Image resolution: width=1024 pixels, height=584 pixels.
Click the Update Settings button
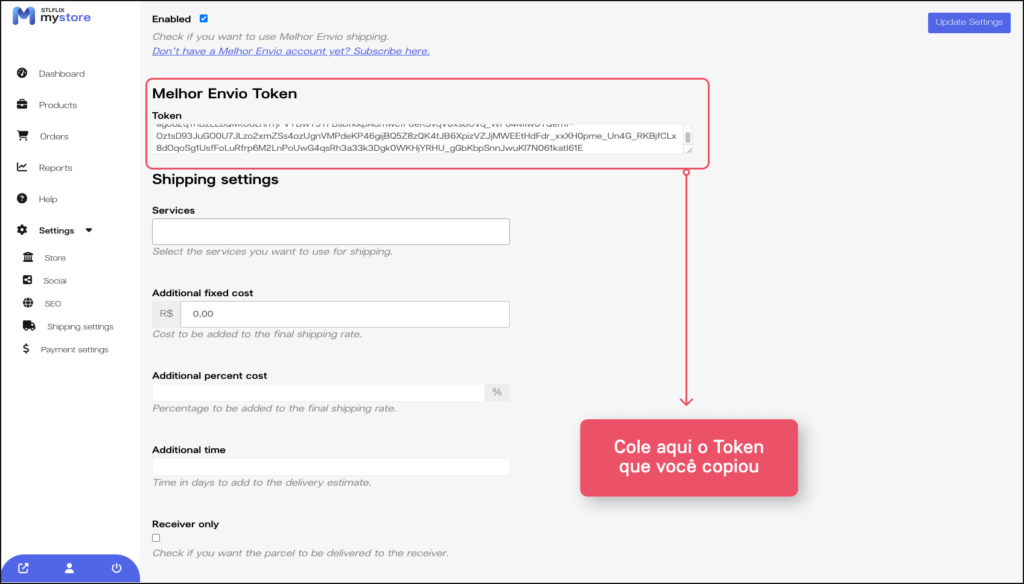click(x=968, y=22)
